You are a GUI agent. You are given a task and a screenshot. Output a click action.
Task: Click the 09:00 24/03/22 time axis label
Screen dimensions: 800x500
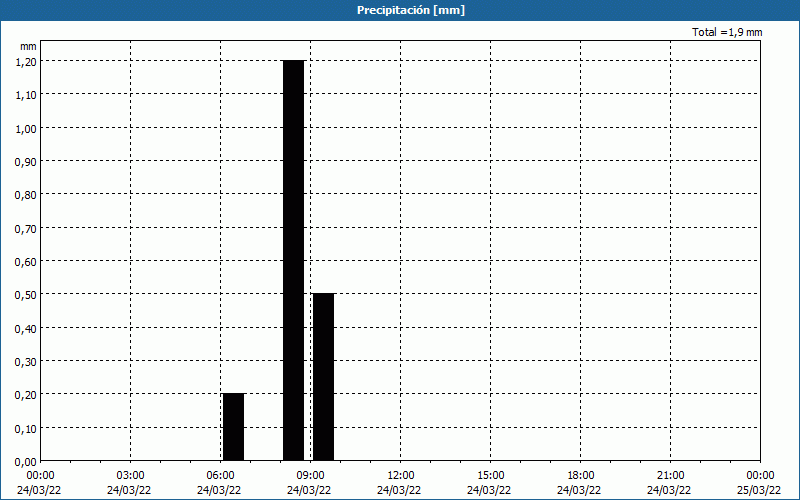coord(309,483)
